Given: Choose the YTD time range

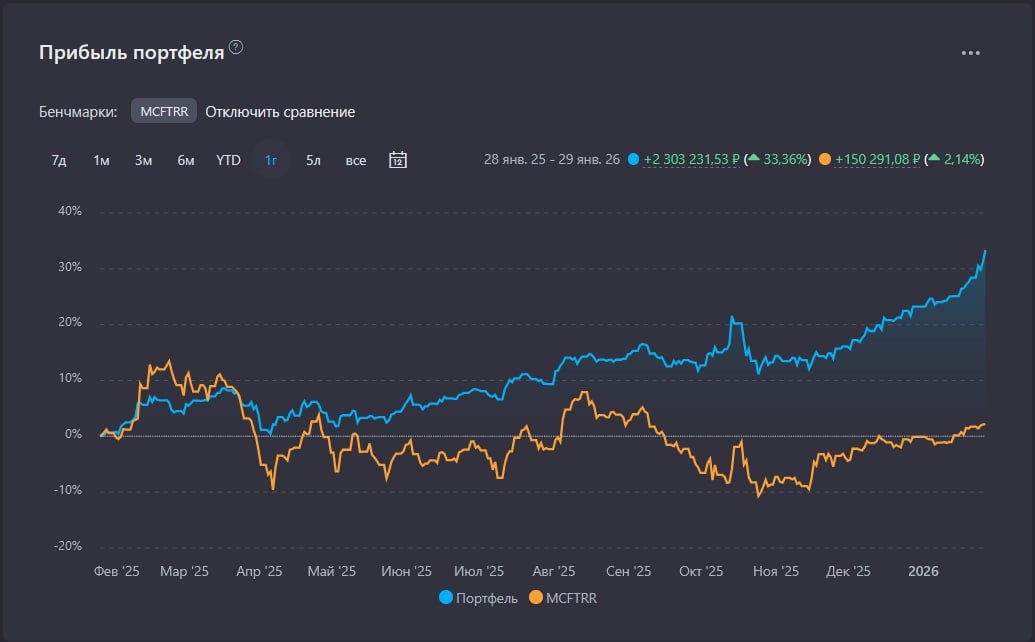Looking at the screenshot, I should [x=228, y=160].
